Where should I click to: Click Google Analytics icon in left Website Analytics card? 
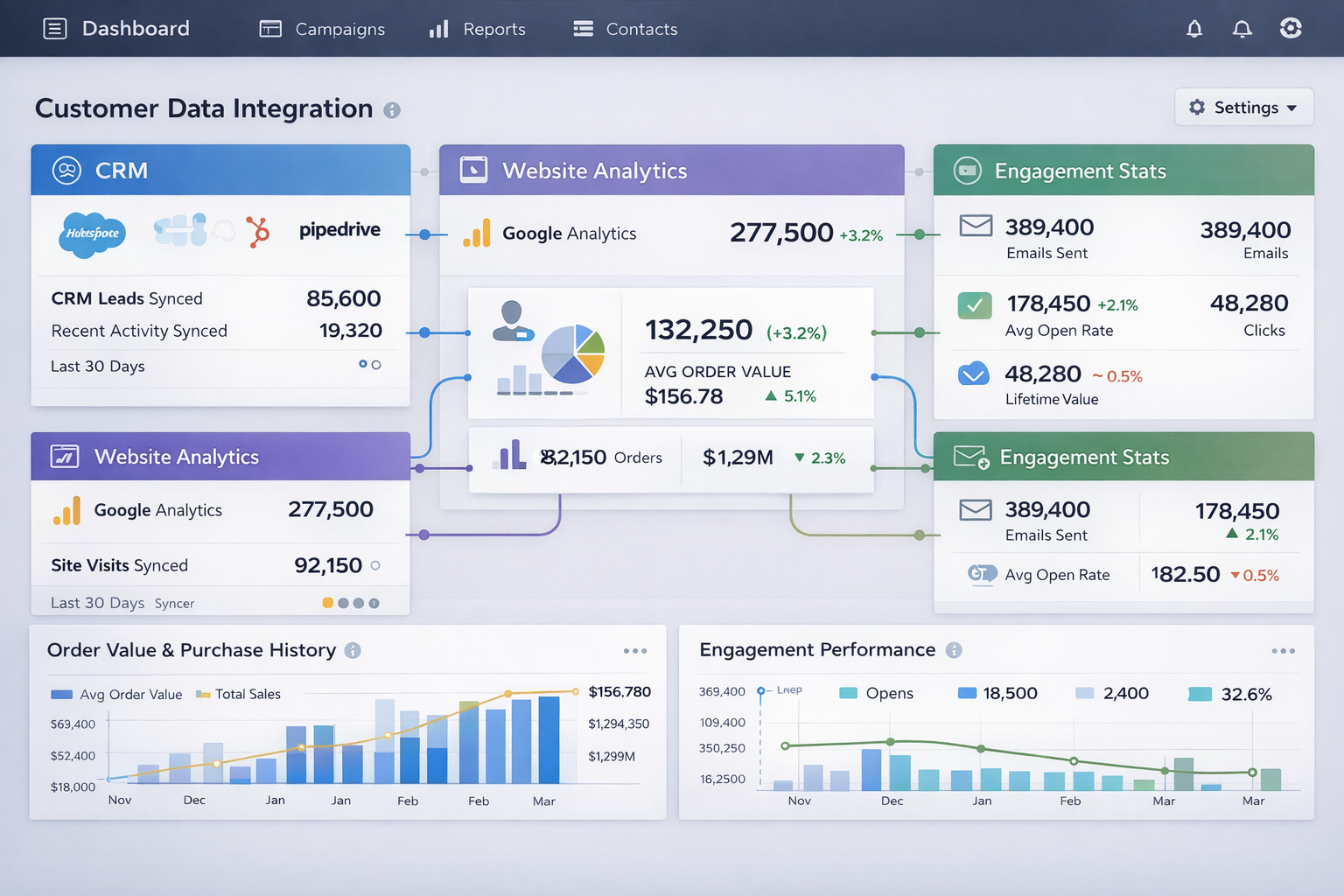[x=66, y=510]
